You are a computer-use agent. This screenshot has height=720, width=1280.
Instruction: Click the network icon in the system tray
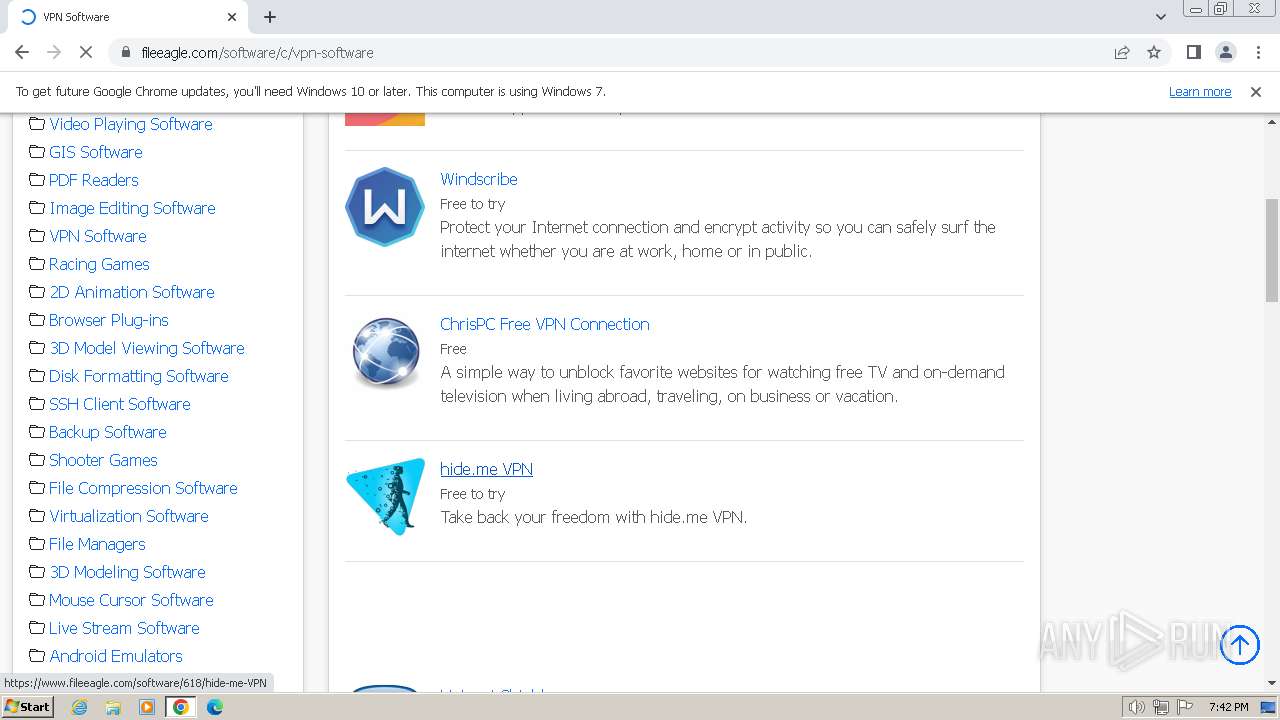pos(1161,707)
